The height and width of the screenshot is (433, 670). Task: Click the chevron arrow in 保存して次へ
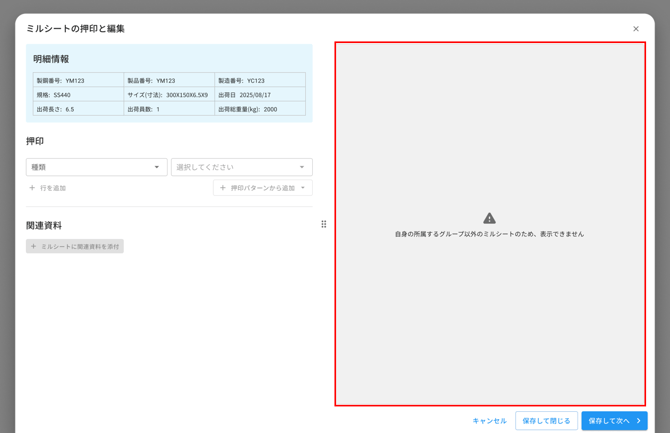coord(638,421)
